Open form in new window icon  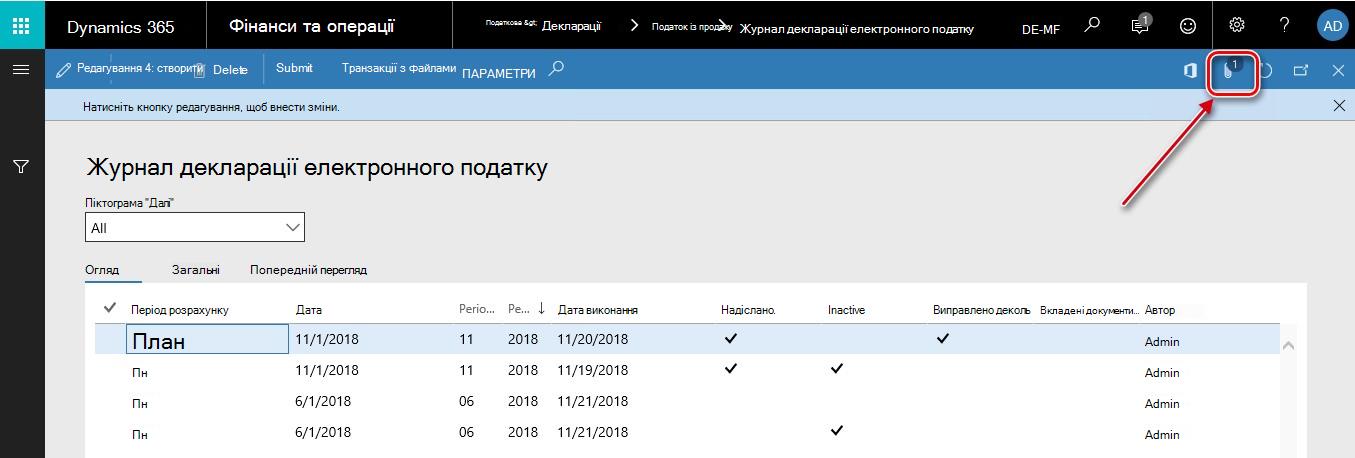click(1301, 71)
